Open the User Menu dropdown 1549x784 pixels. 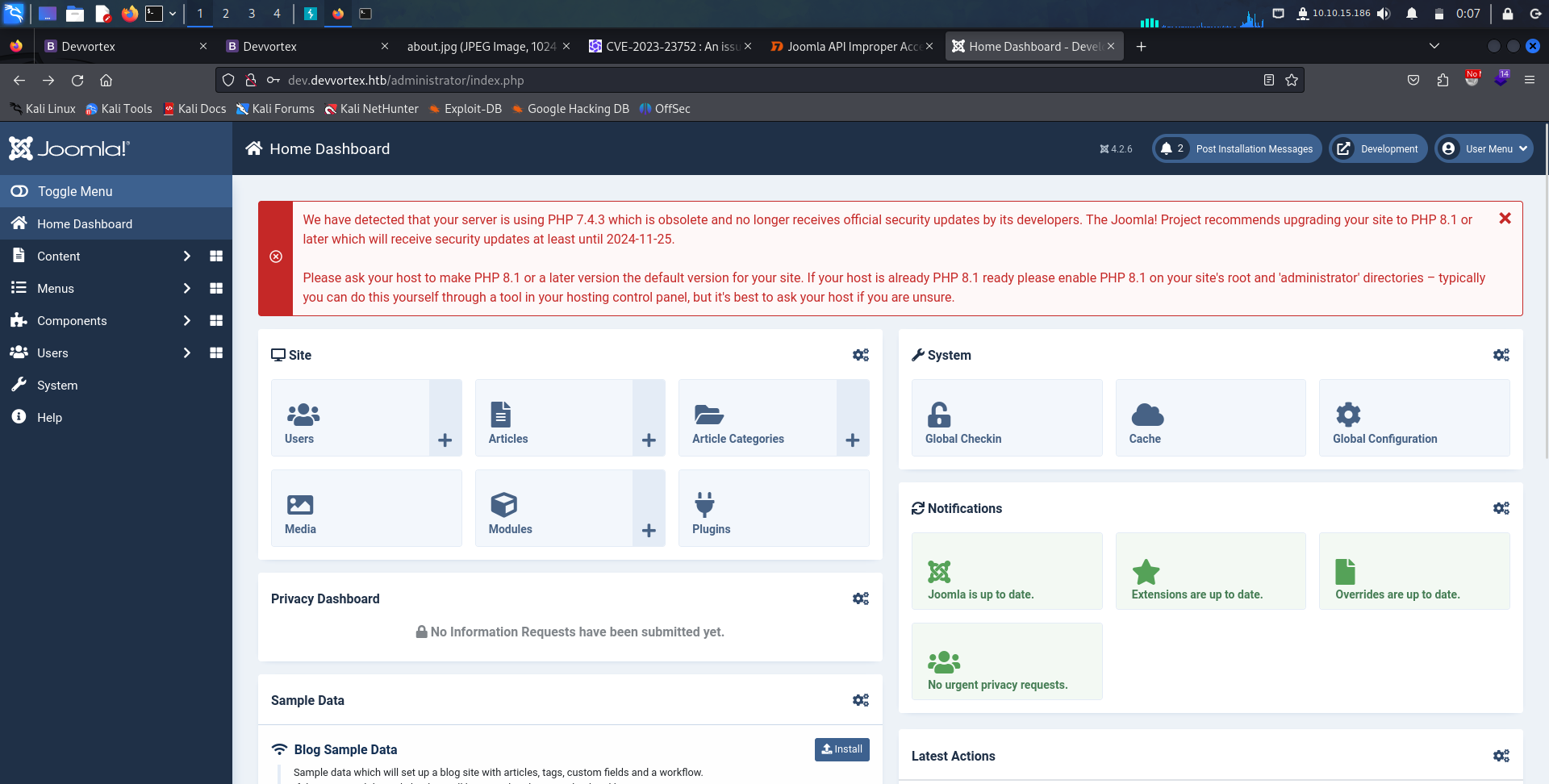tap(1483, 148)
